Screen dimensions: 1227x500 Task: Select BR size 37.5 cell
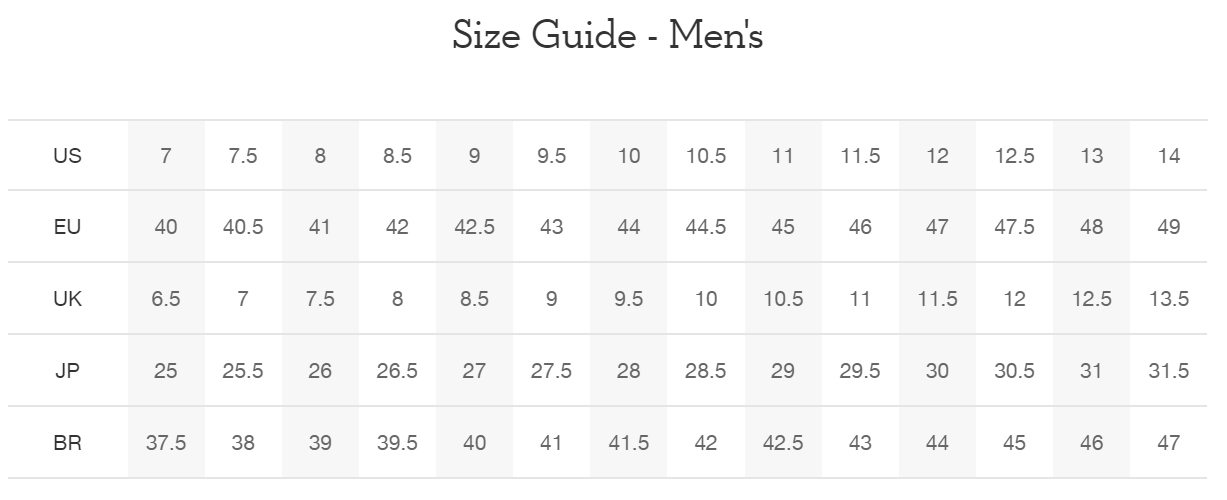click(x=166, y=442)
